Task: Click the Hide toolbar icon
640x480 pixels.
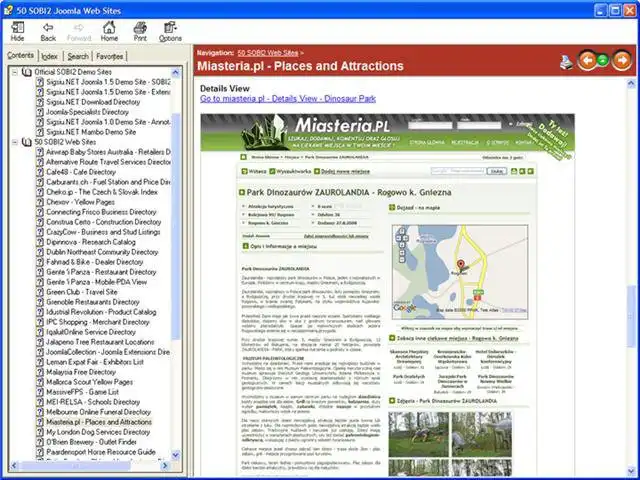Action: tap(17, 31)
